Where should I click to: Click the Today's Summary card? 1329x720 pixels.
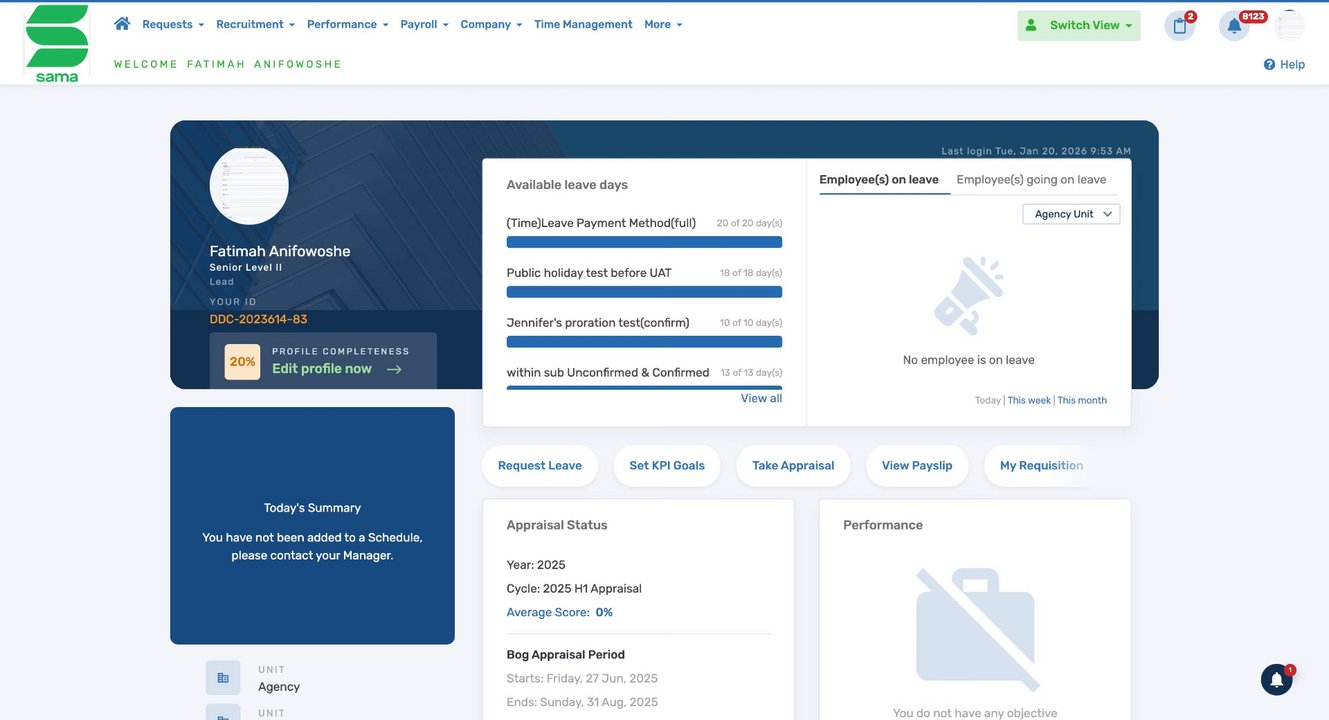[x=312, y=526]
